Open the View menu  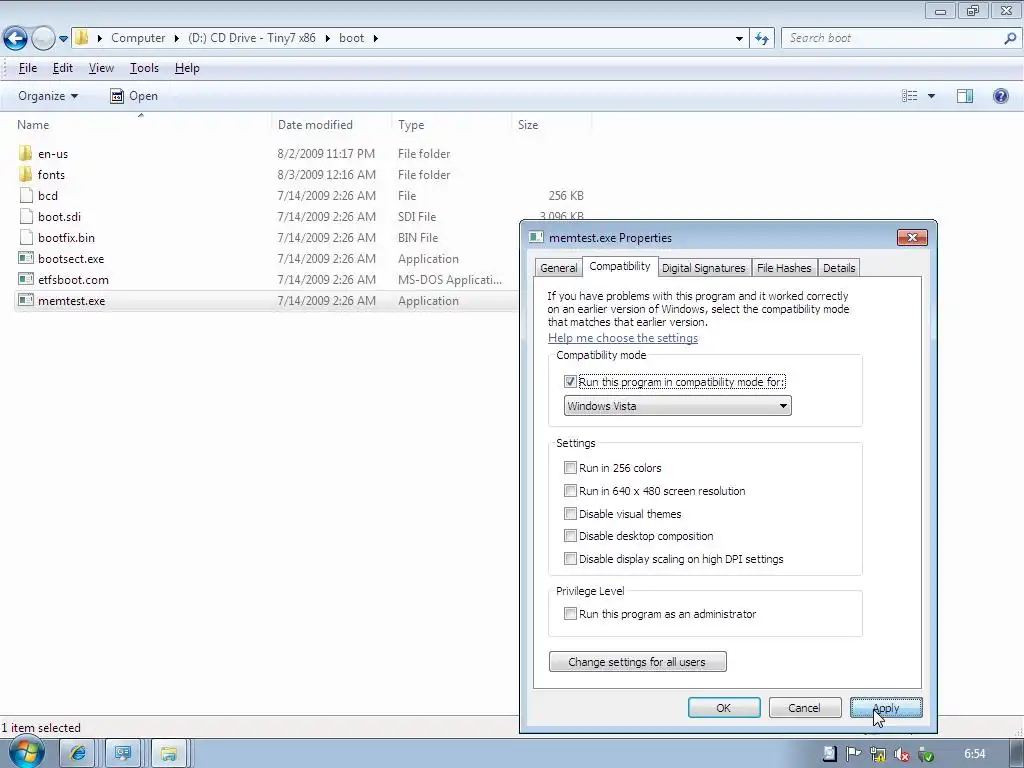[101, 68]
